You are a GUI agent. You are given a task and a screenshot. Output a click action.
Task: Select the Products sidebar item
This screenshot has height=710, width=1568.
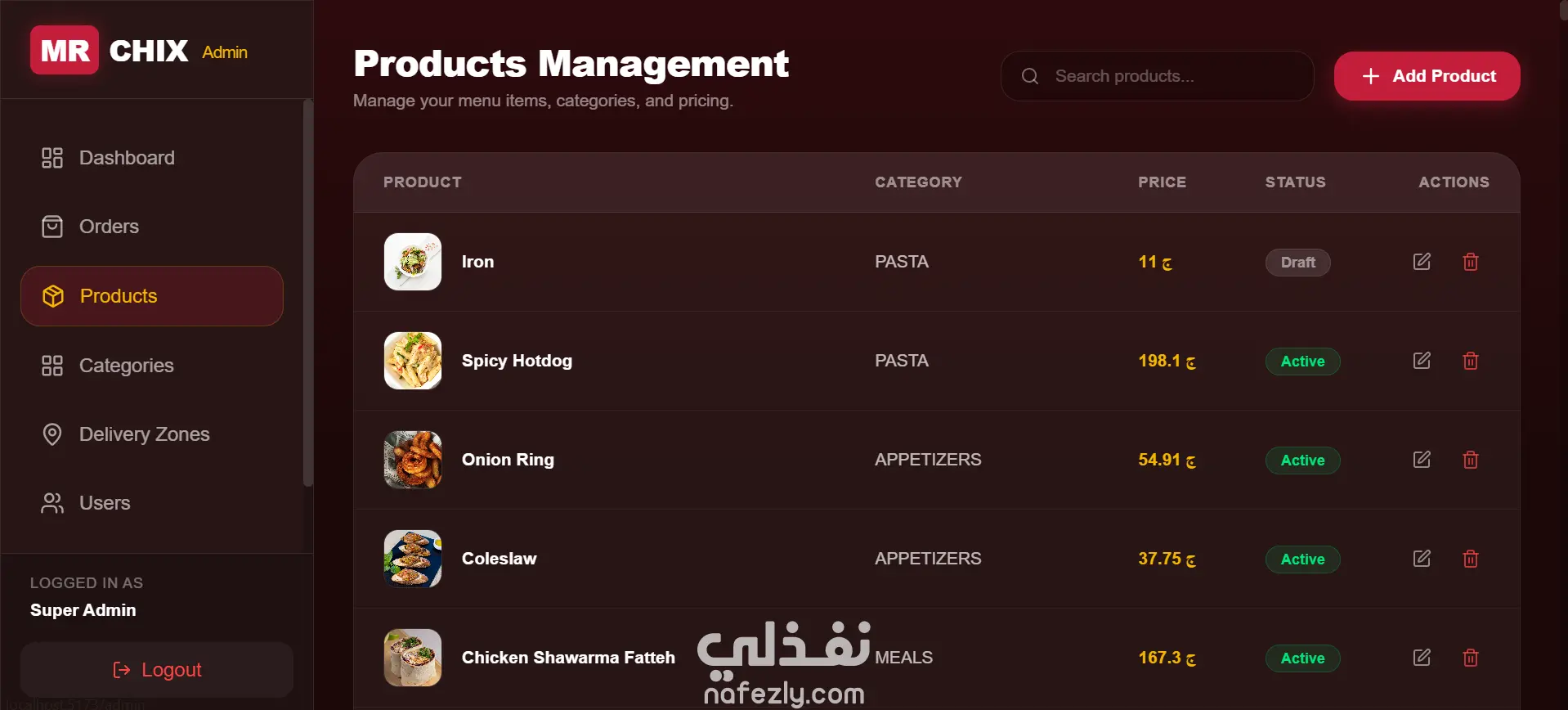152,296
